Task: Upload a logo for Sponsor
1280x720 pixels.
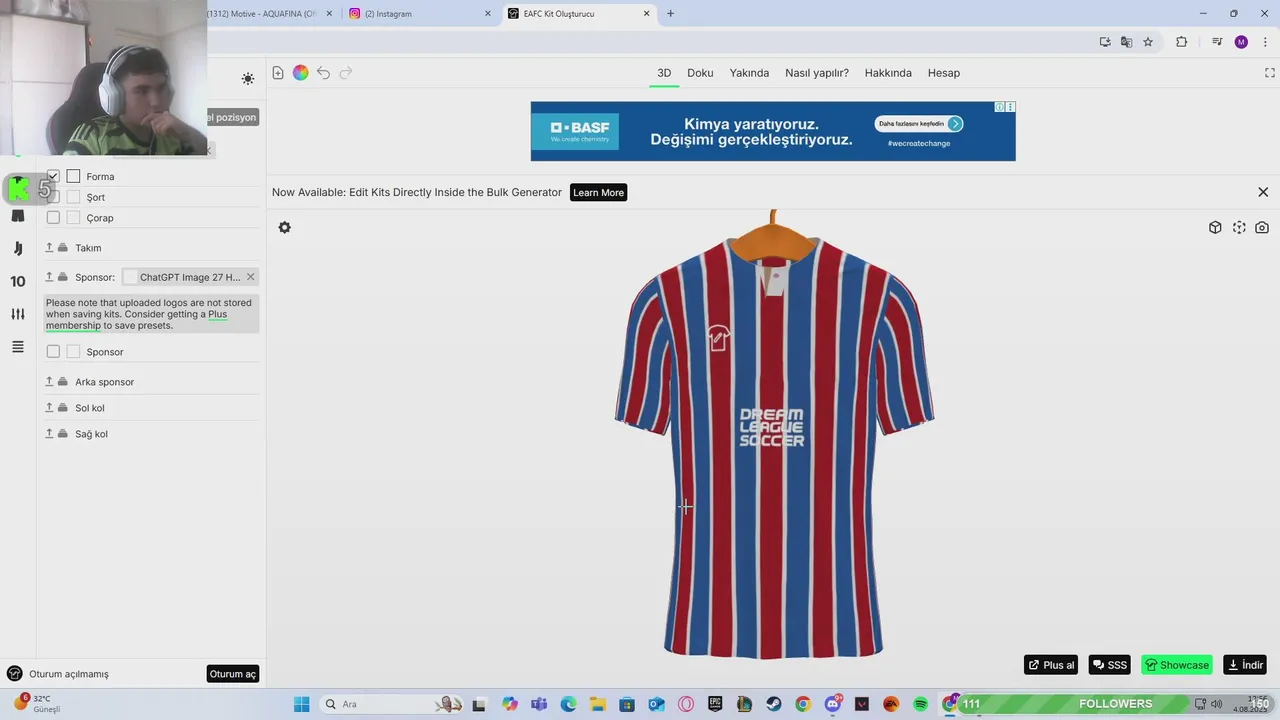Action: pyautogui.click(x=49, y=277)
